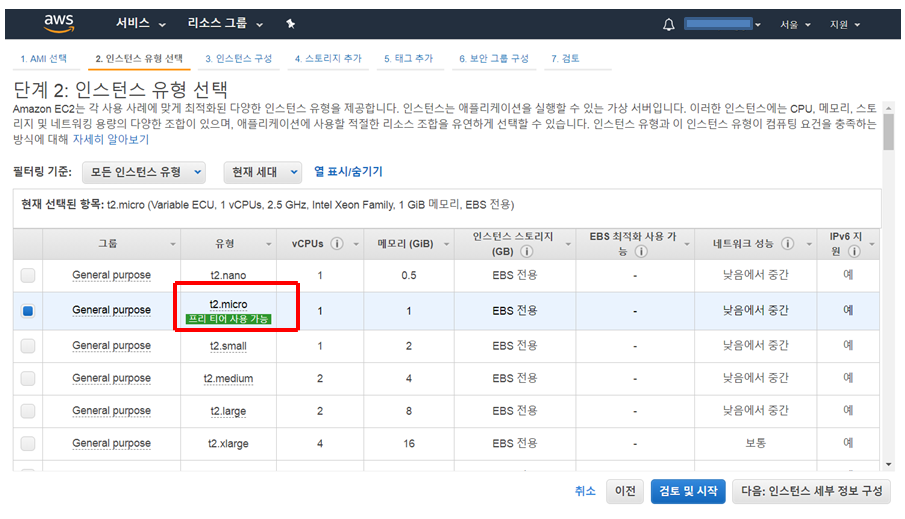Click the 보통 network performance cell
905x519 pixels.
coord(756,443)
